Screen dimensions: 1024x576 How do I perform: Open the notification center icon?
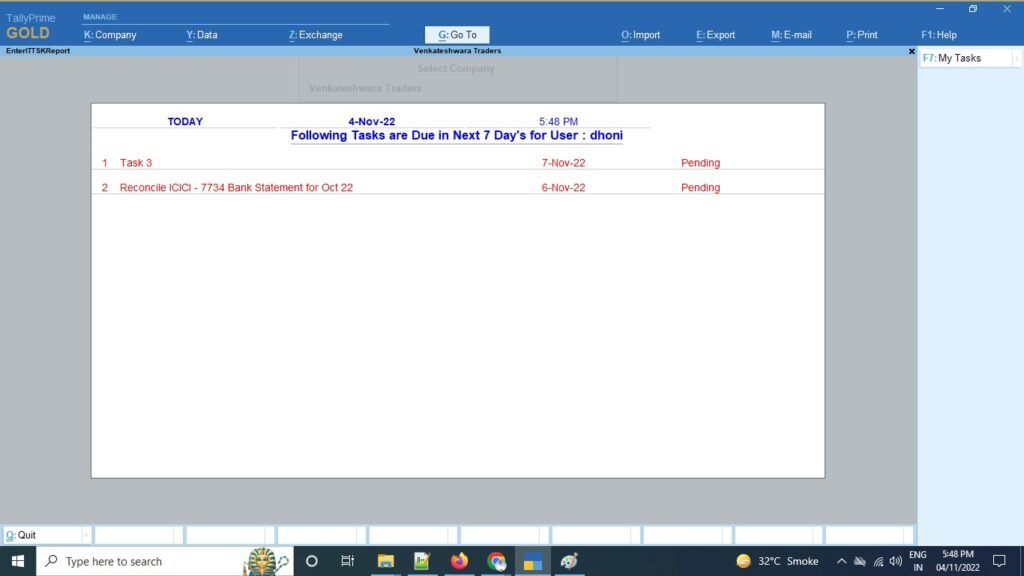pyautogui.click(x=998, y=561)
